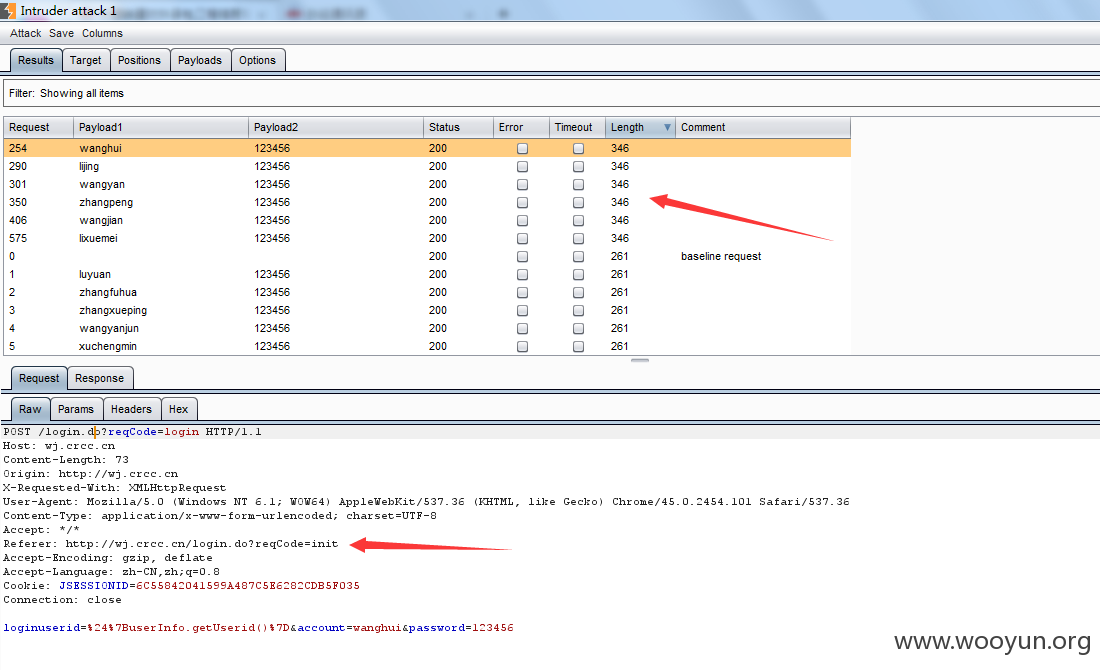Select the Raw view tab
The image size is (1100, 670).
[30, 409]
